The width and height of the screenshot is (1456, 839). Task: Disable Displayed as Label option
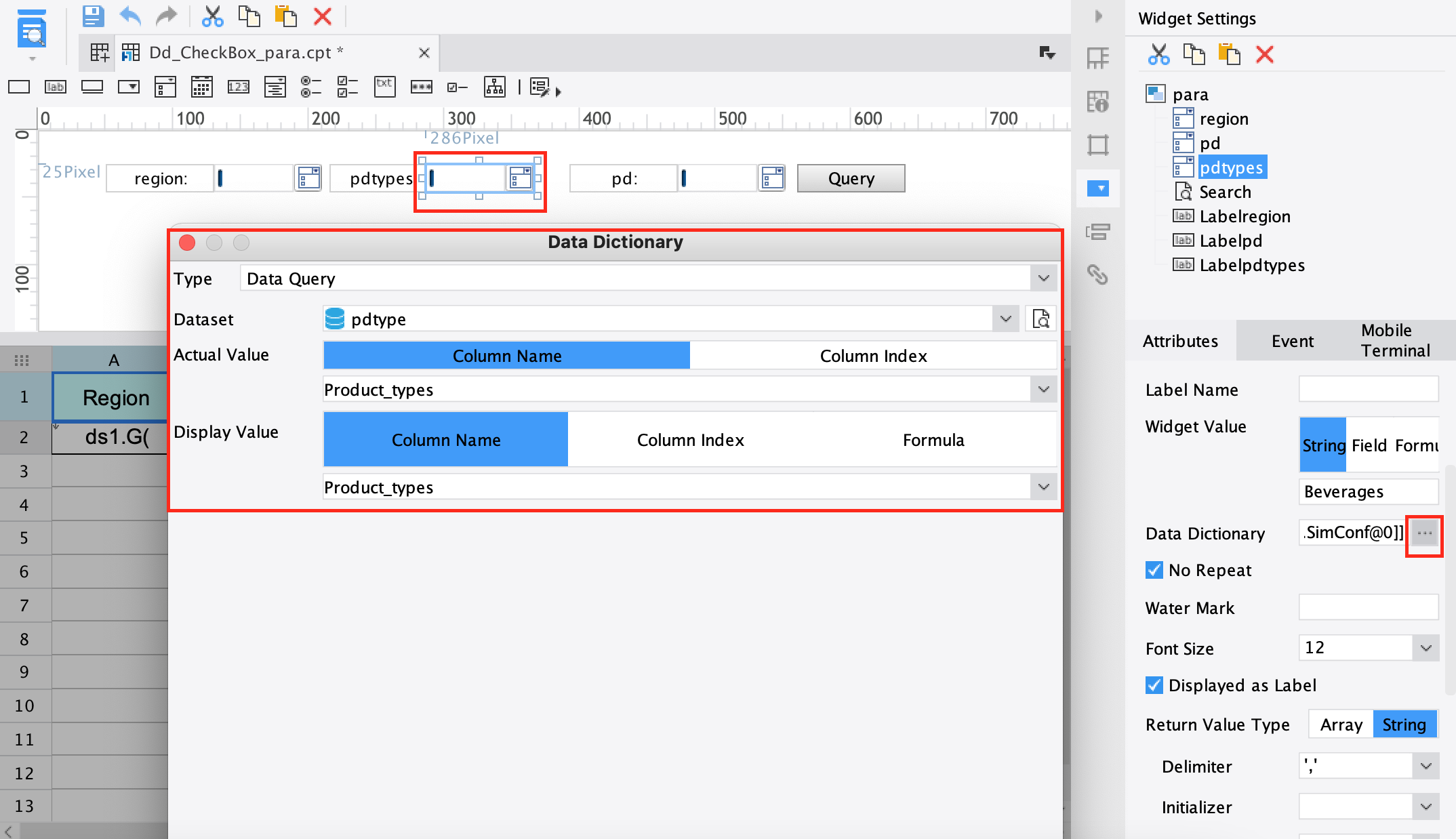pos(1153,685)
